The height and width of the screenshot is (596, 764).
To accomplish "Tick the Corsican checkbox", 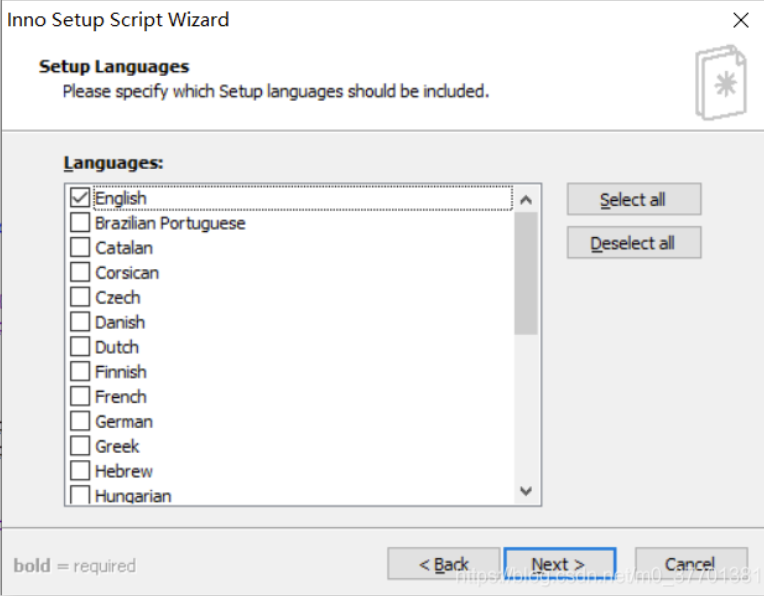I will point(80,272).
